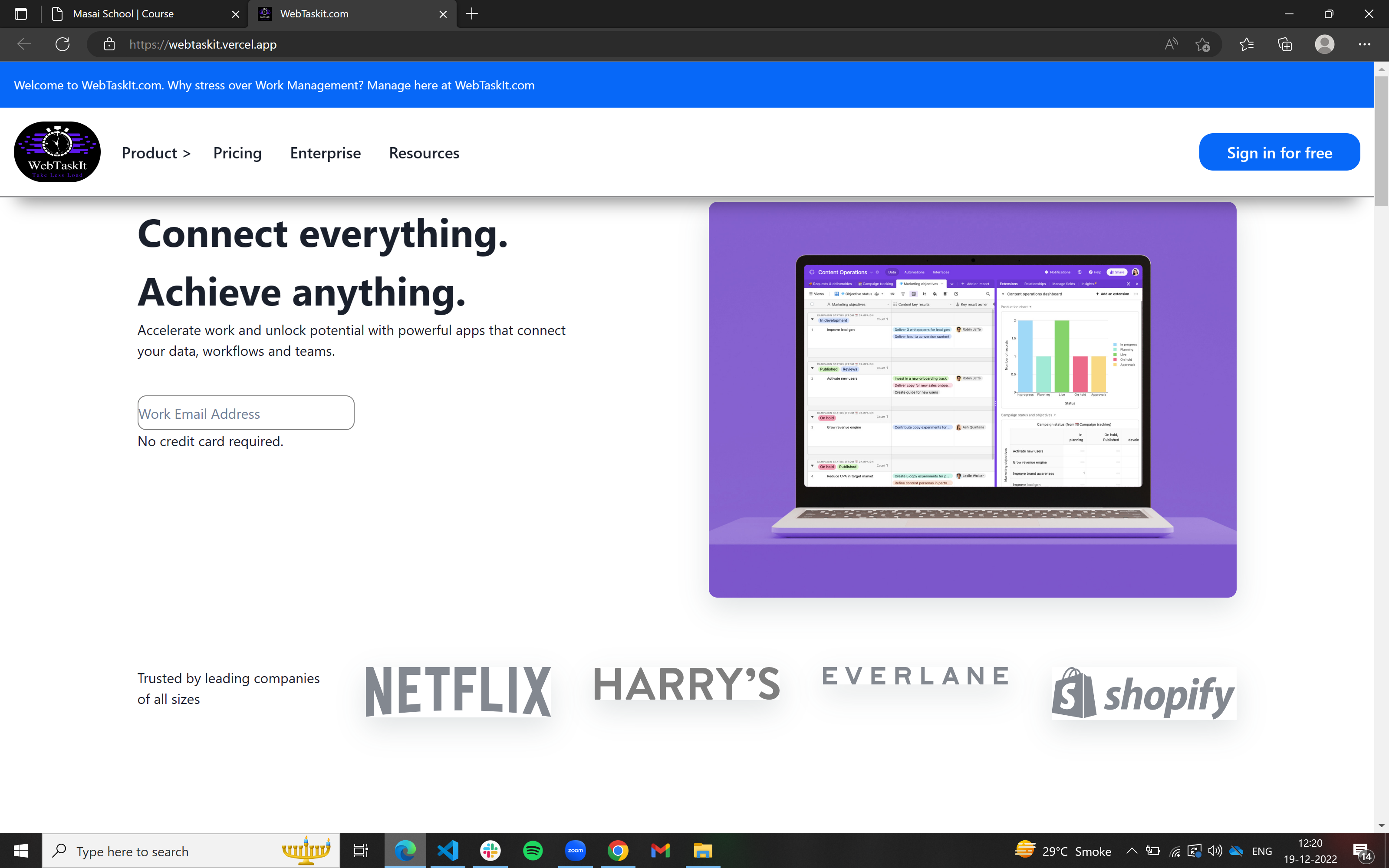Image resolution: width=1389 pixels, height=868 pixels.
Task: Open Visual Studio Code from taskbar
Action: tap(448, 851)
